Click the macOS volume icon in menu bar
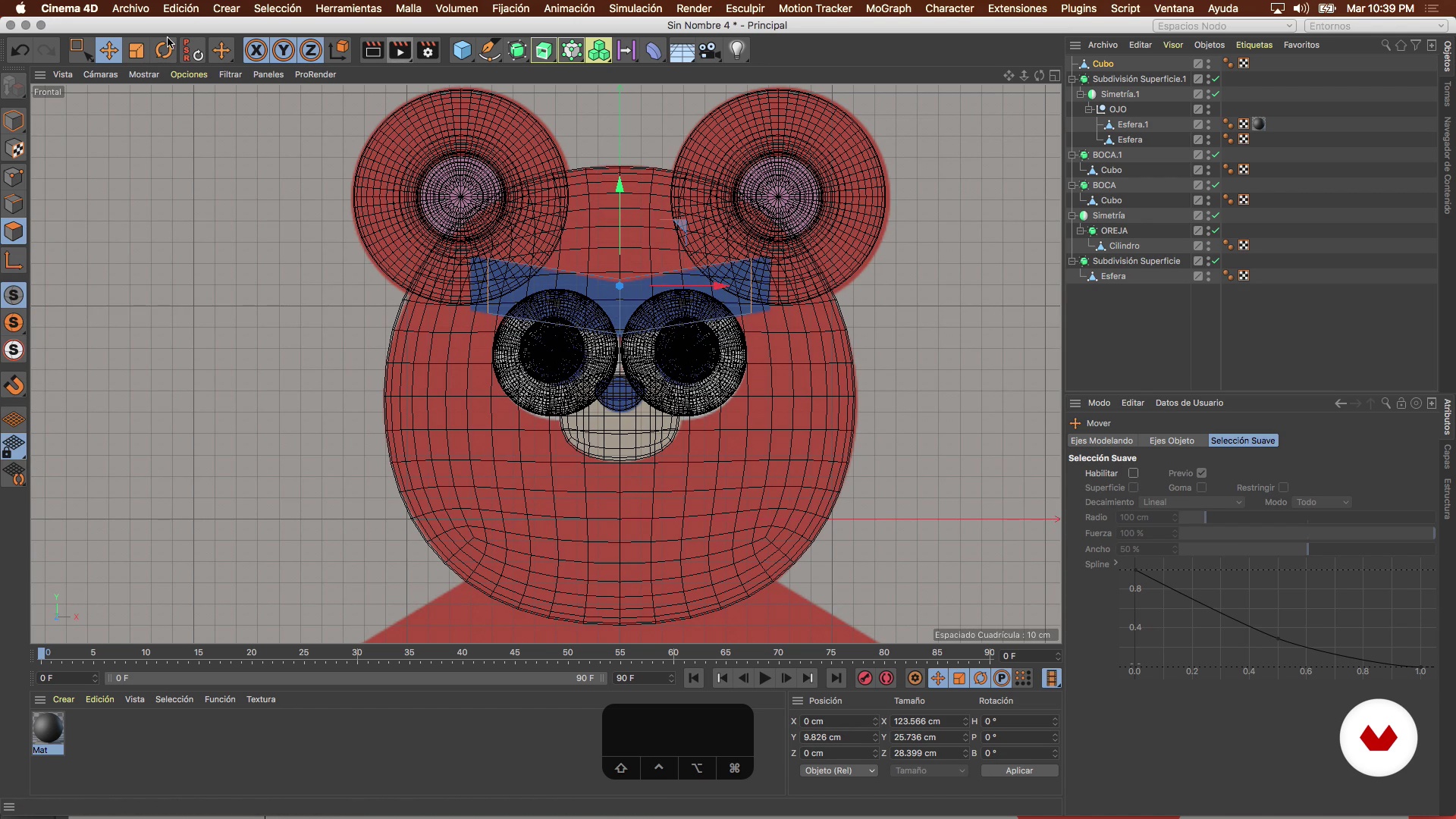 pyautogui.click(x=1301, y=8)
